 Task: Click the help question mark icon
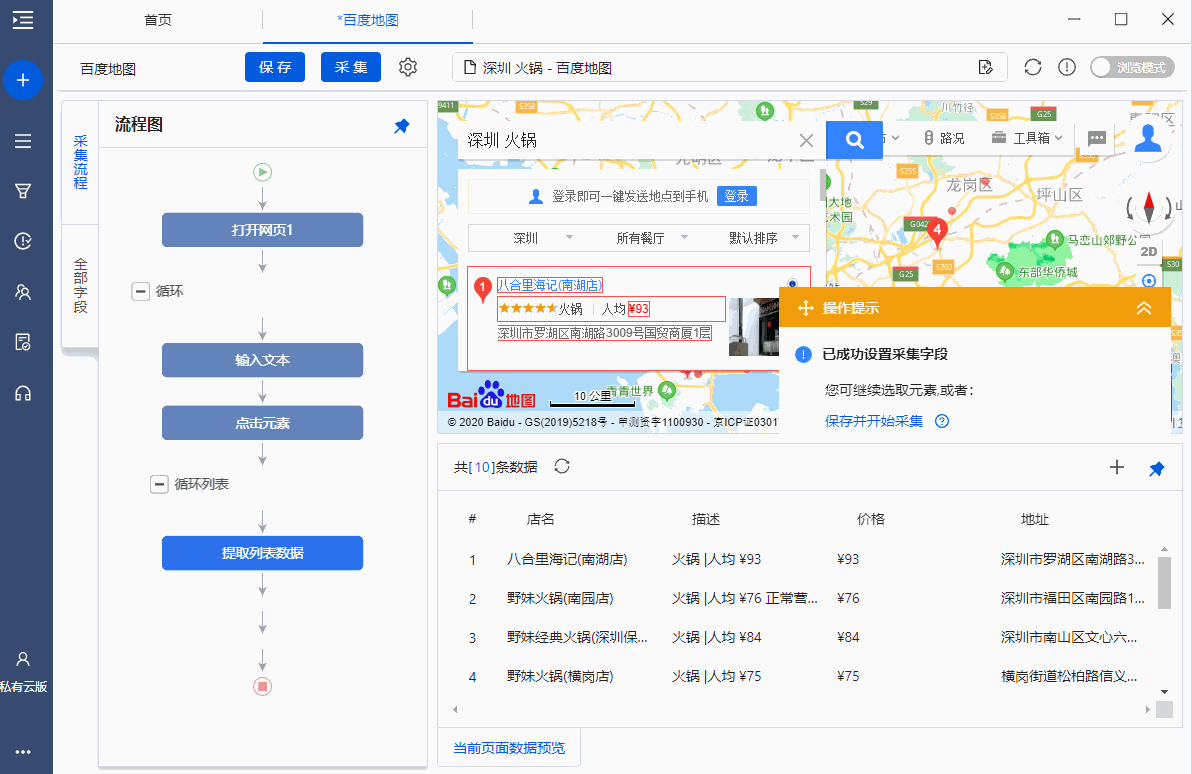(942, 421)
